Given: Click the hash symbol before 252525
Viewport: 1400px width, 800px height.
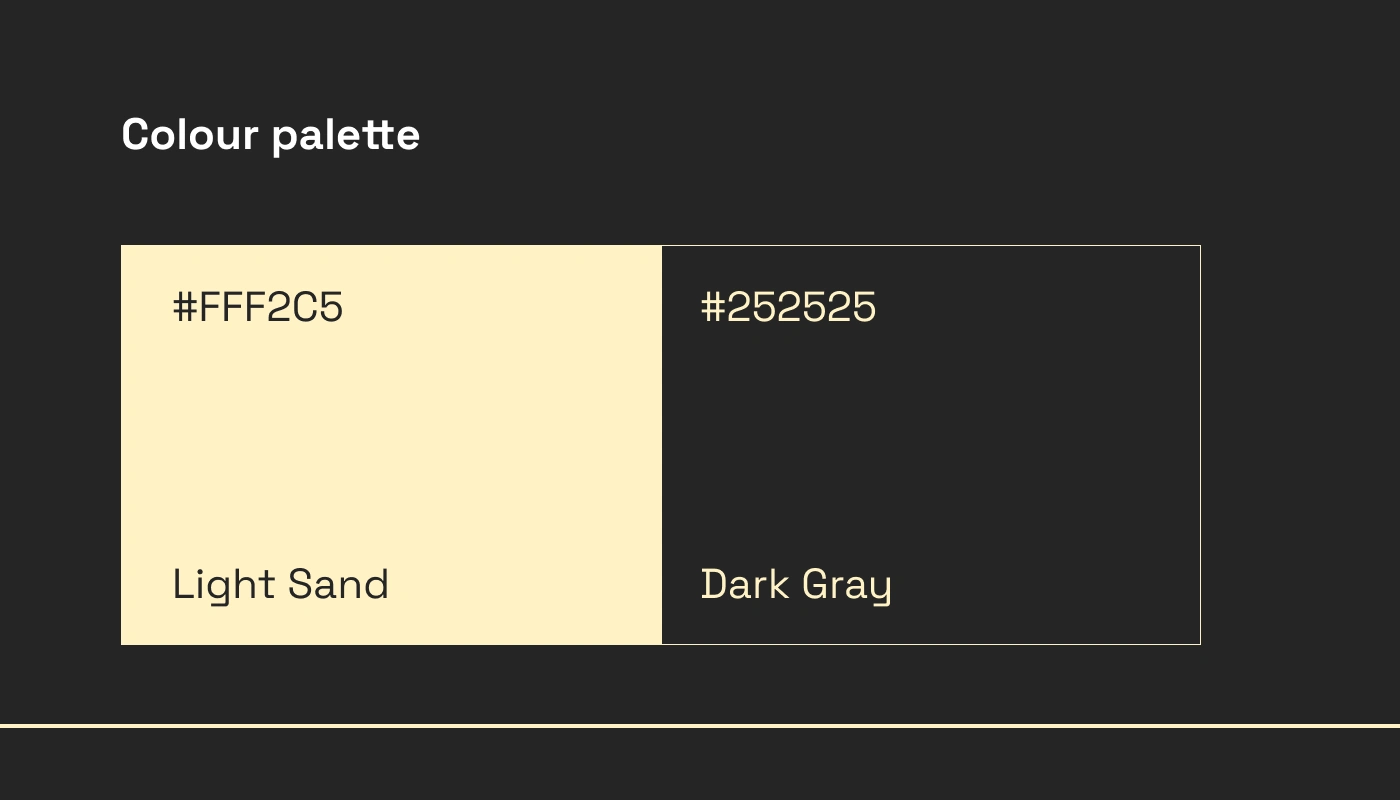Looking at the screenshot, I should point(712,307).
